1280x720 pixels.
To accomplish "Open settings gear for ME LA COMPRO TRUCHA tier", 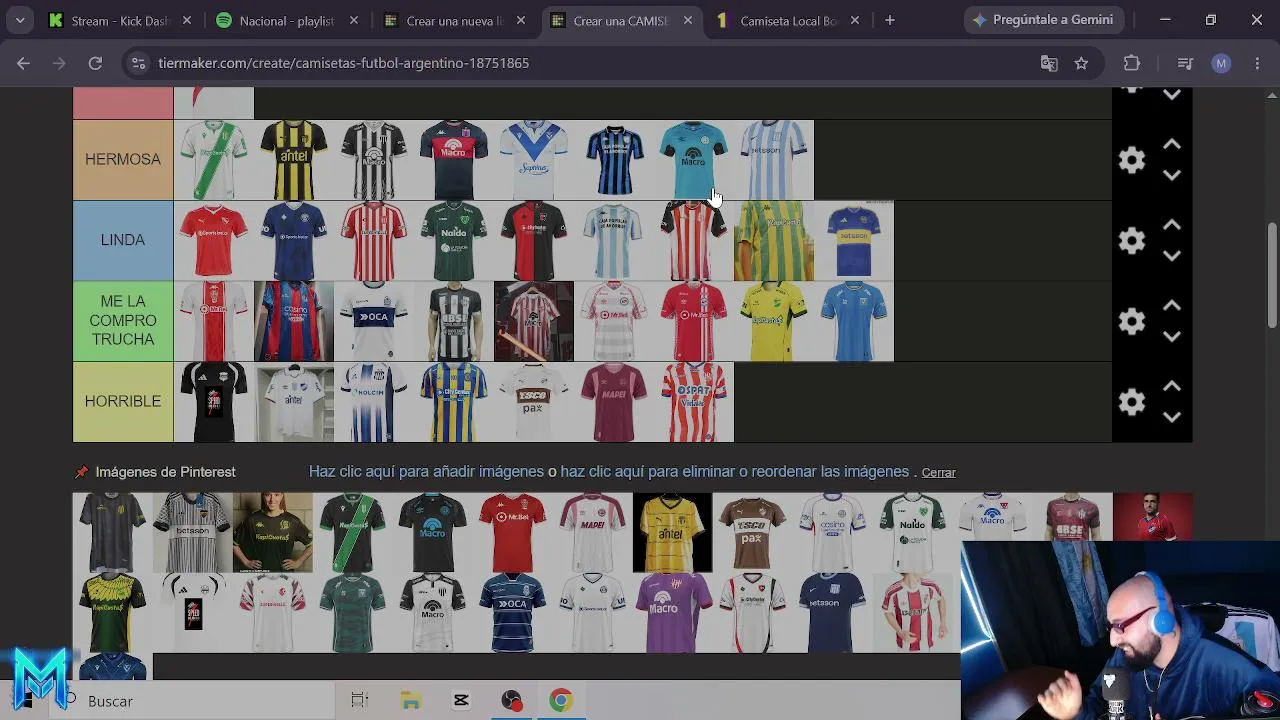I will click(1132, 321).
